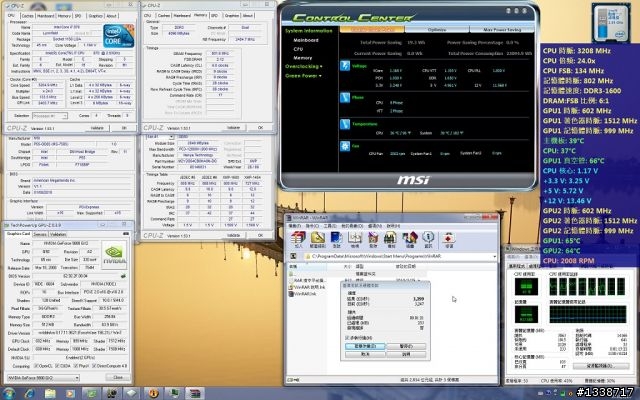Open Windows Media Player taskbar icon

pyautogui.click(x=70, y=393)
